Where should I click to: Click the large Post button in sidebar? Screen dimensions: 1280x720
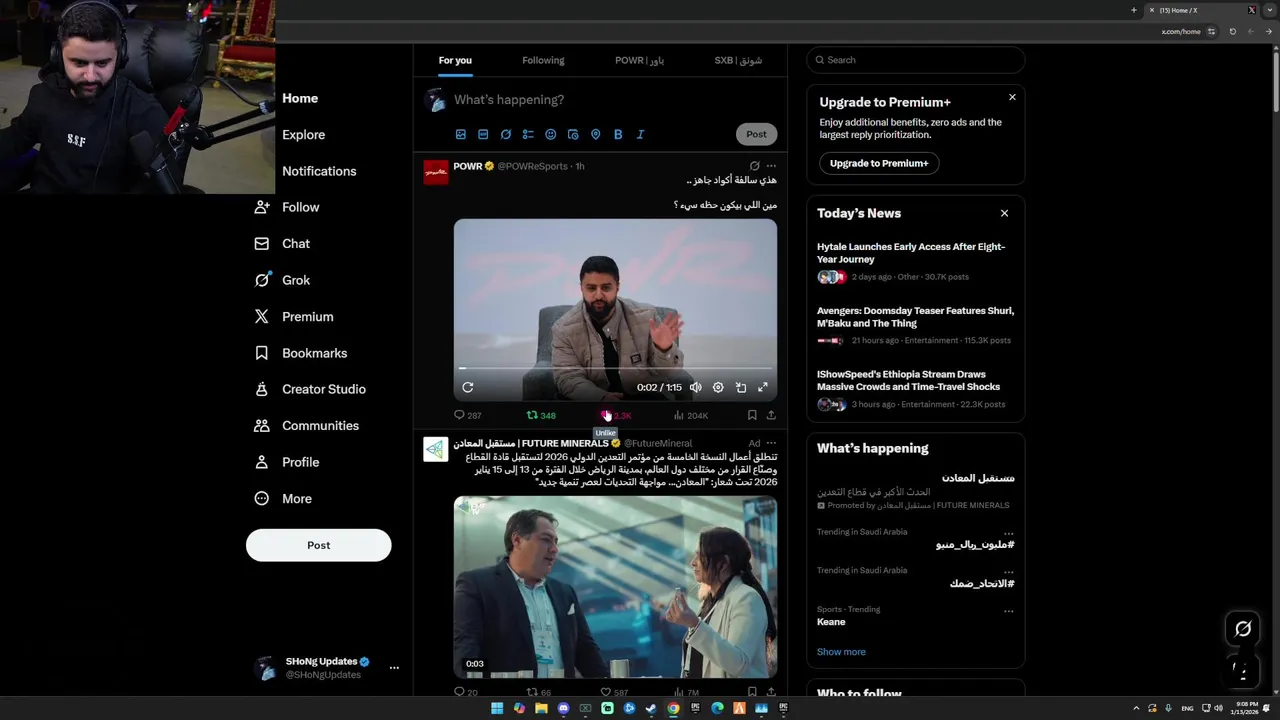pyautogui.click(x=319, y=545)
